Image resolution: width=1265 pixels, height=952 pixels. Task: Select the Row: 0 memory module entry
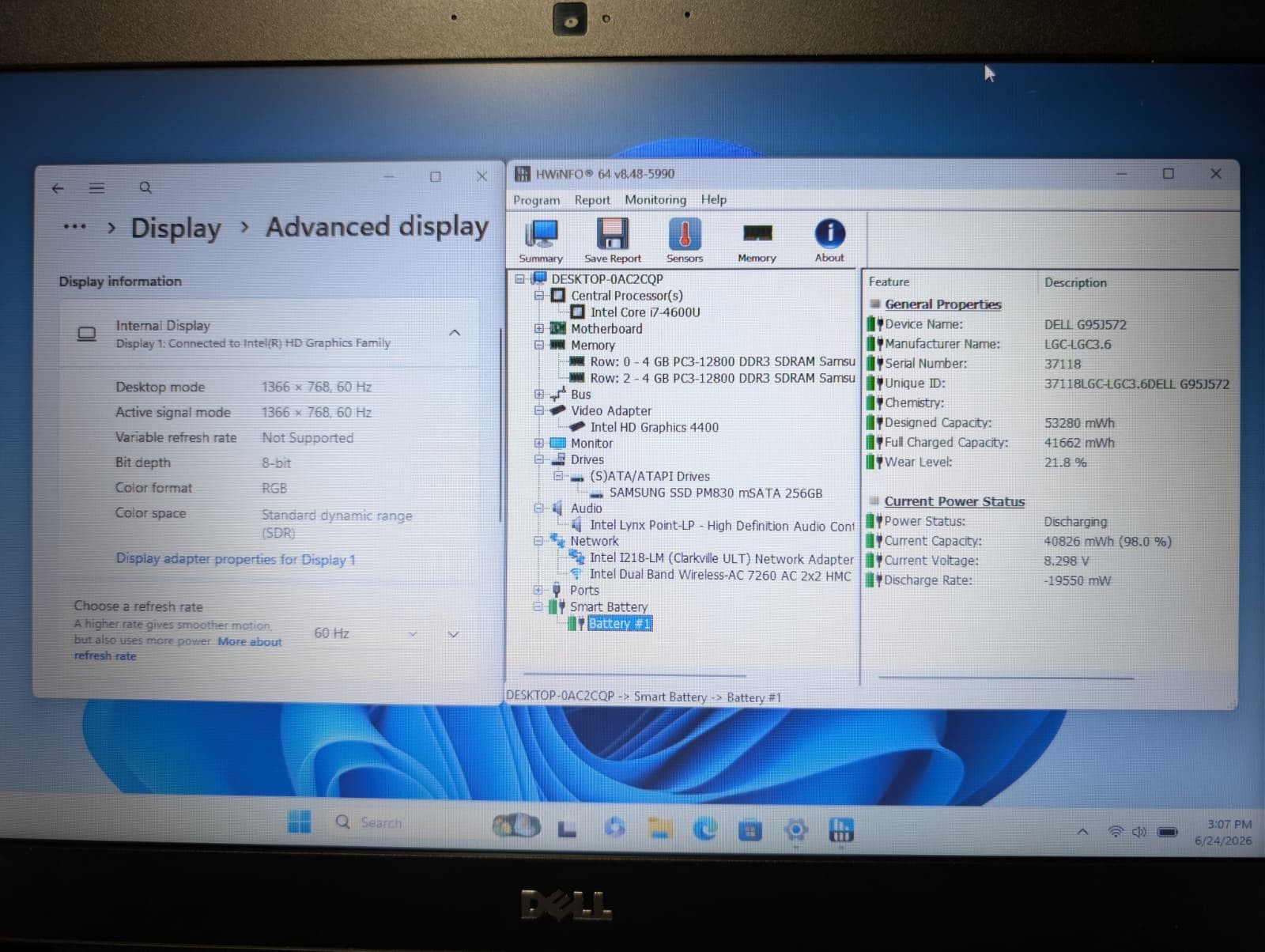[x=723, y=361]
